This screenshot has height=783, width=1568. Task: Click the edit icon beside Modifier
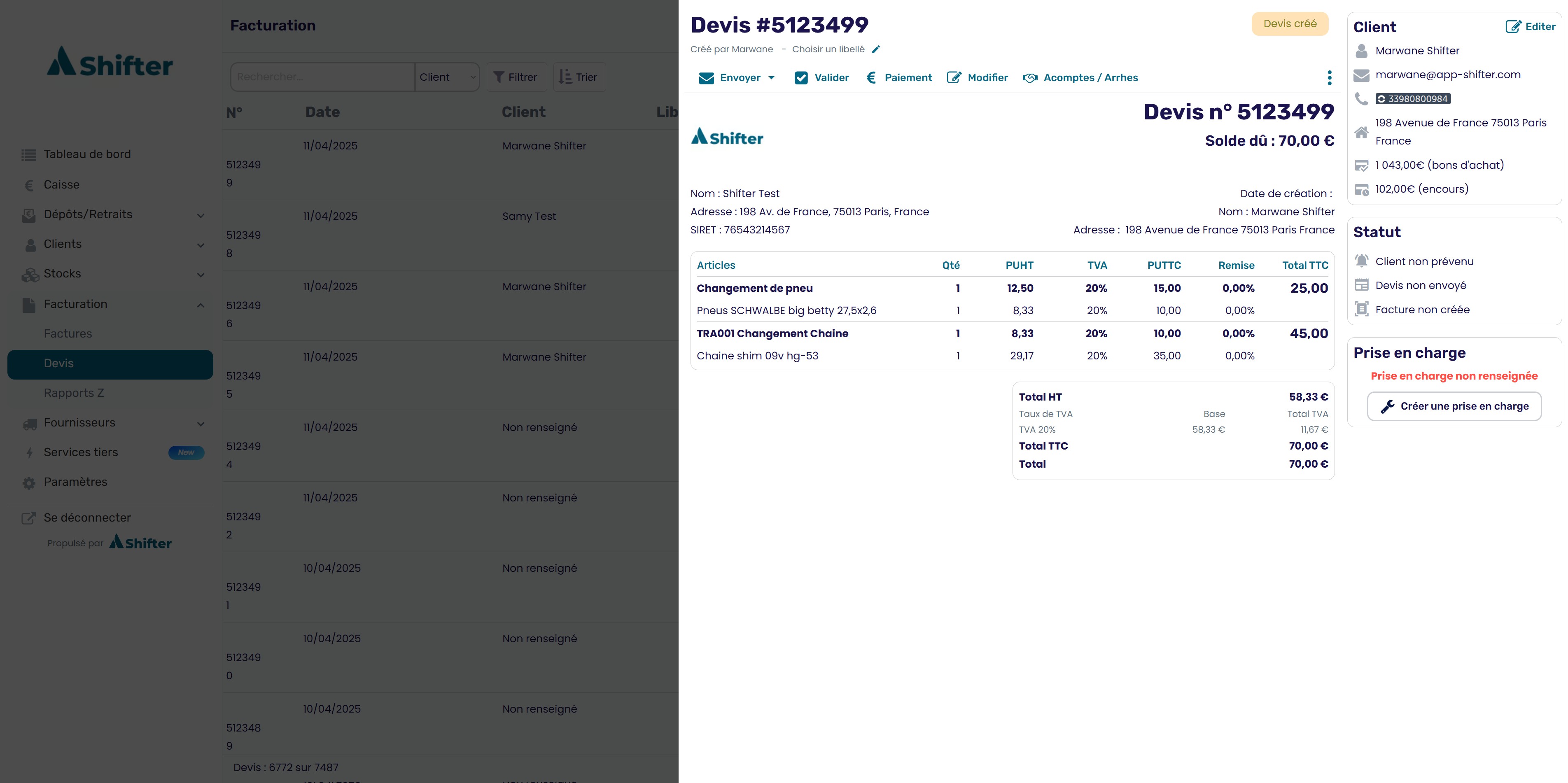point(954,78)
